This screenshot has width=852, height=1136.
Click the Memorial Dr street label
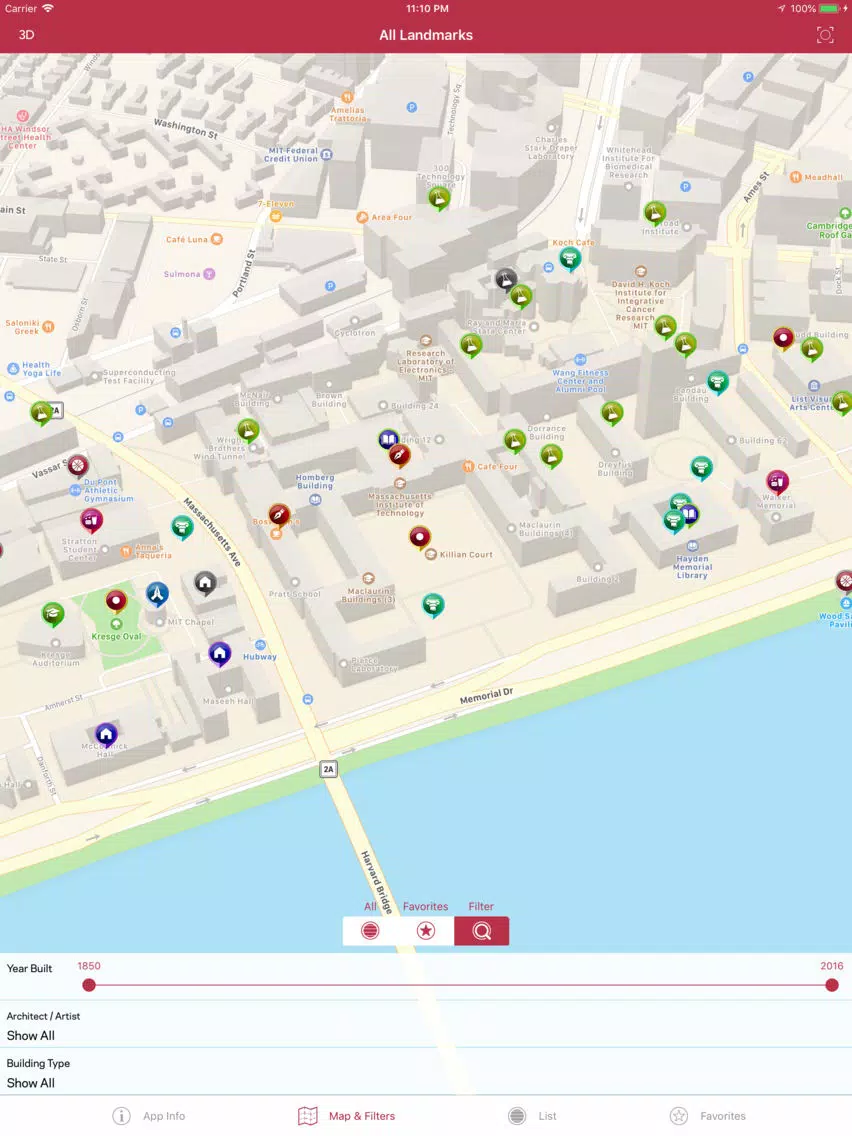[x=486, y=696]
